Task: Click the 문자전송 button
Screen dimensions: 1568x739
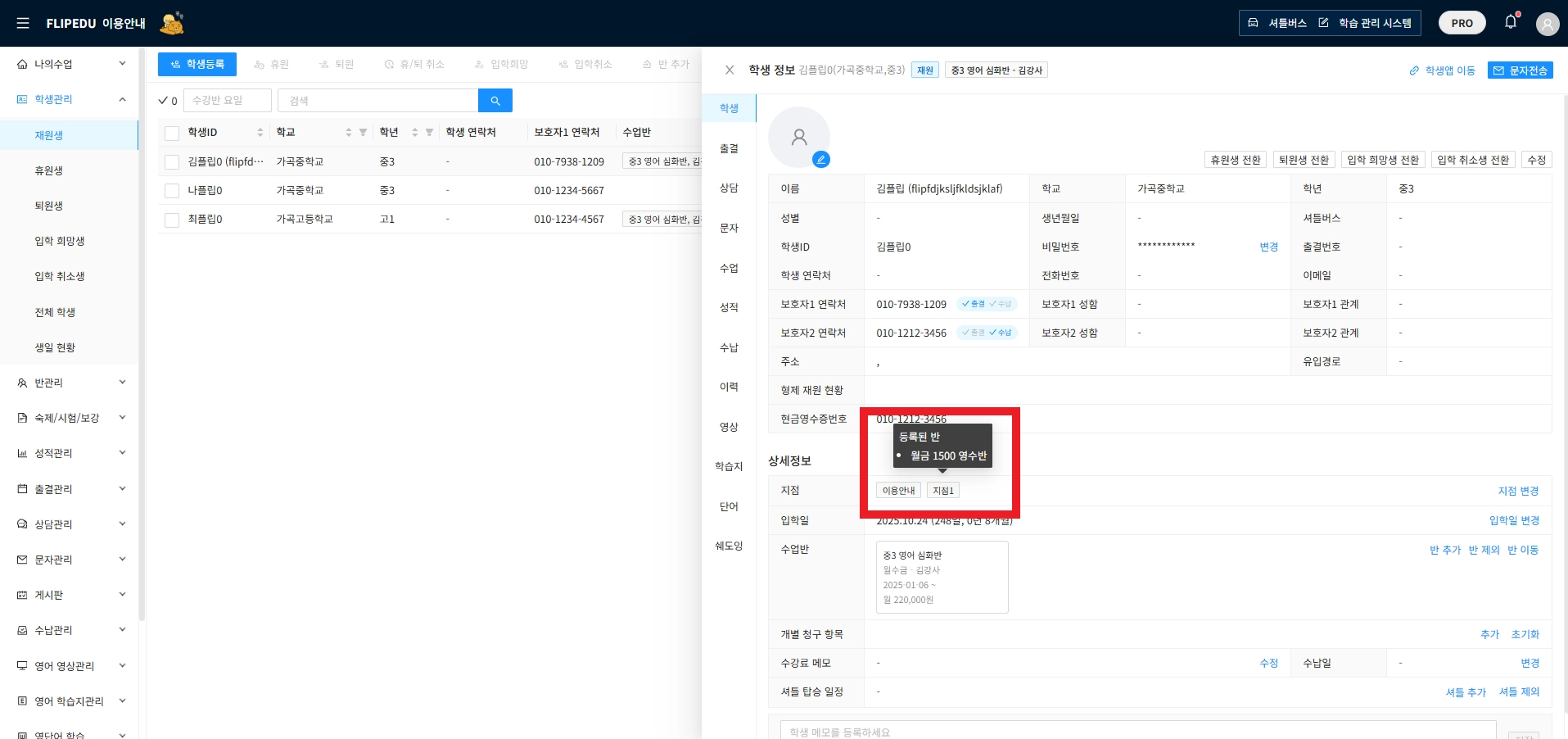Action: pos(1520,70)
